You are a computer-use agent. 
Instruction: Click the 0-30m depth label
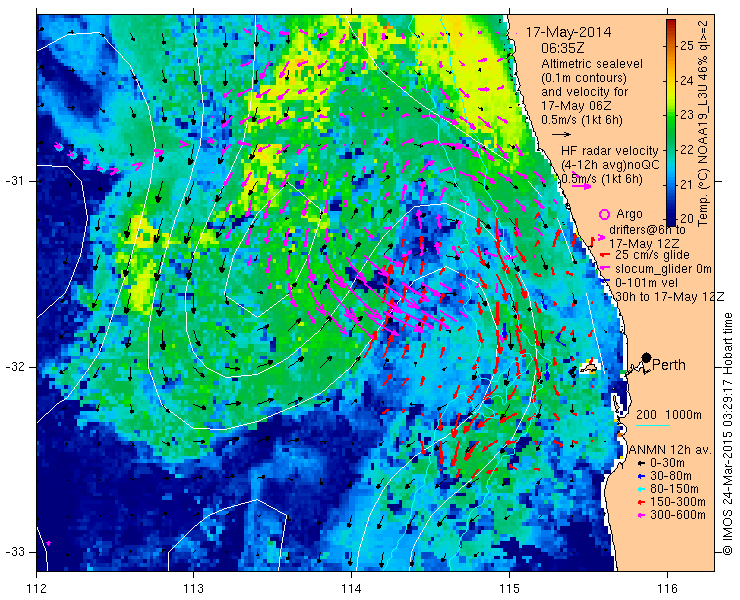tap(667, 463)
